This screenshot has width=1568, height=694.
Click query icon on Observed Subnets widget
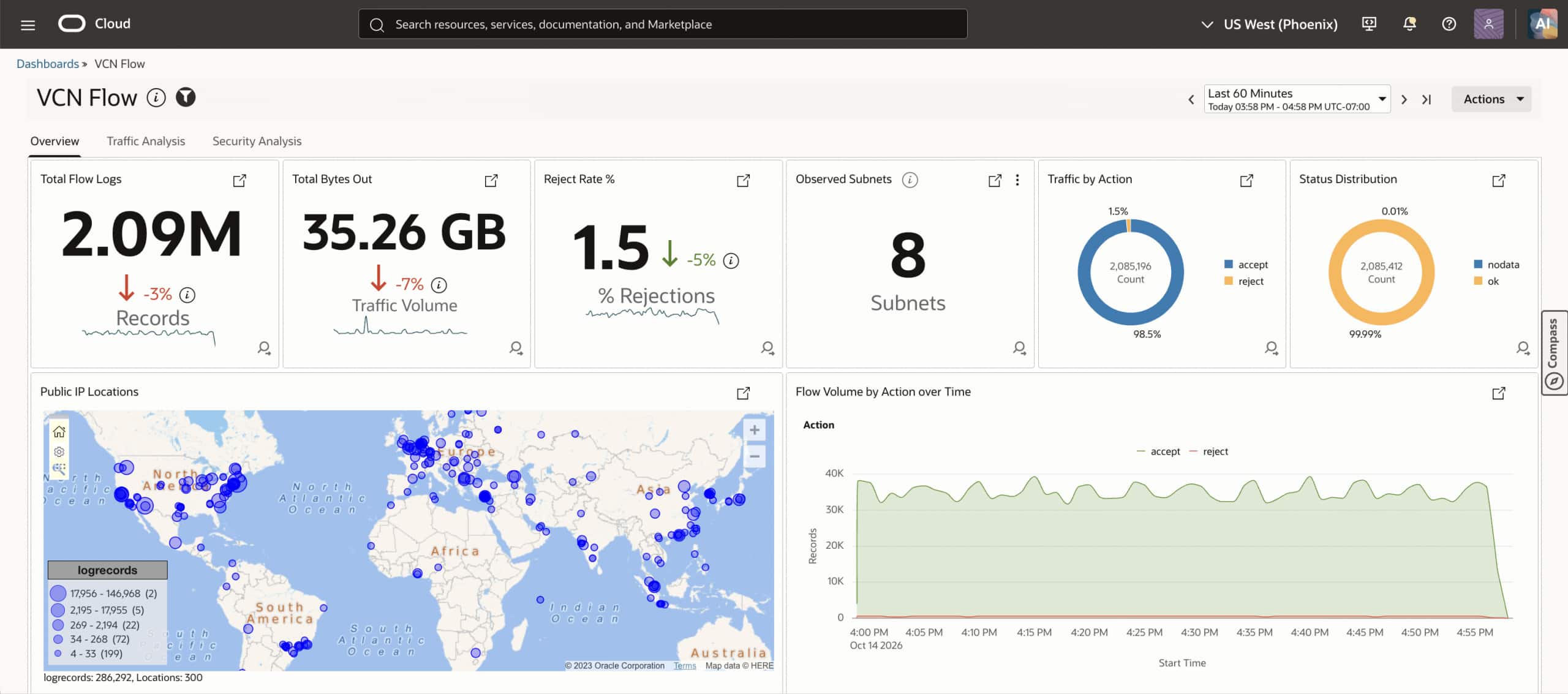1019,348
